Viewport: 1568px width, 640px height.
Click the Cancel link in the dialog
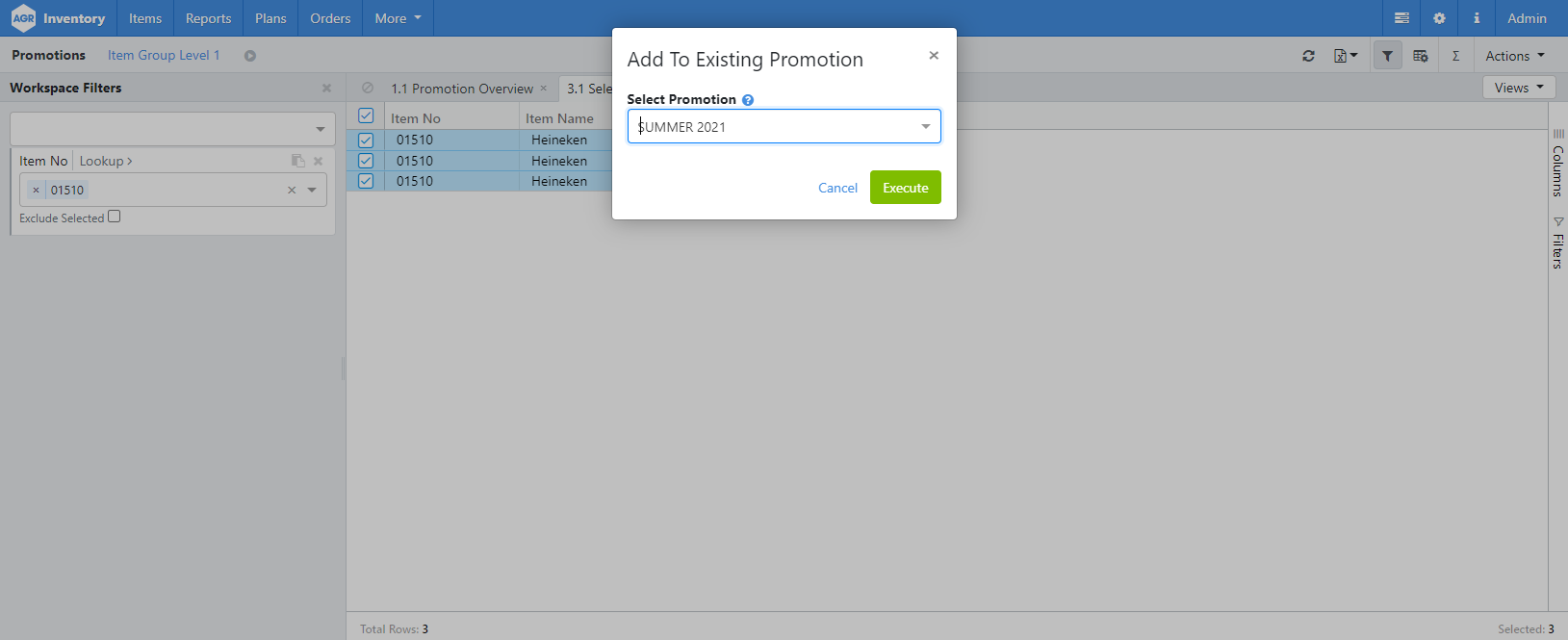pos(836,187)
